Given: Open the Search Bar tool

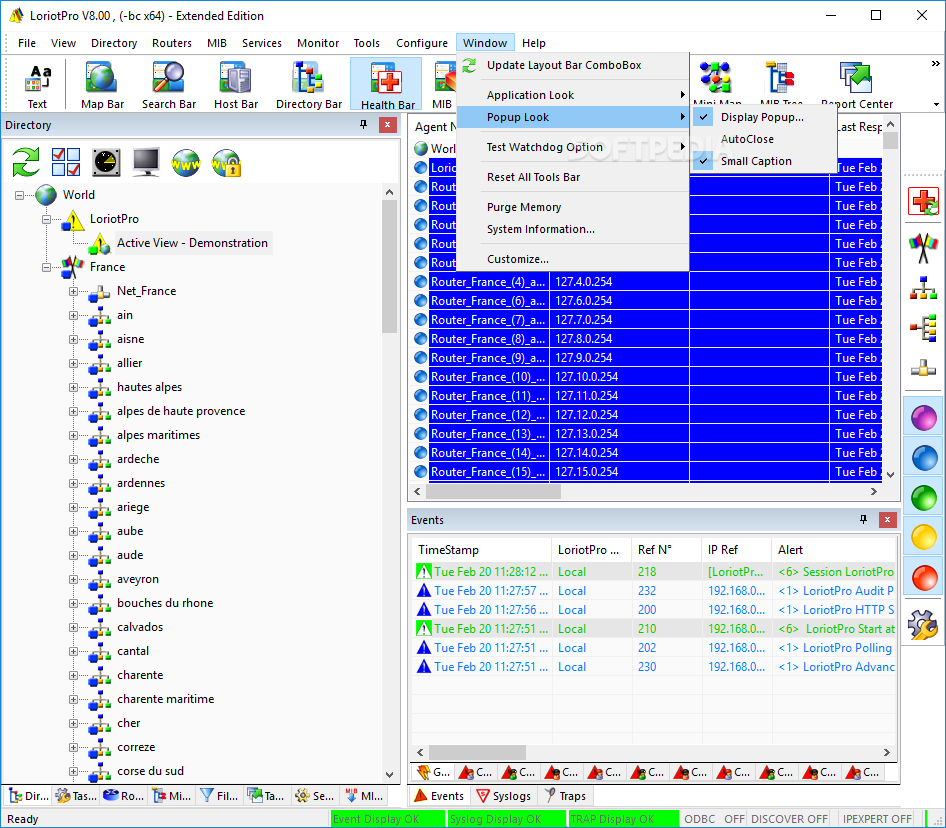Looking at the screenshot, I should pos(168,85).
